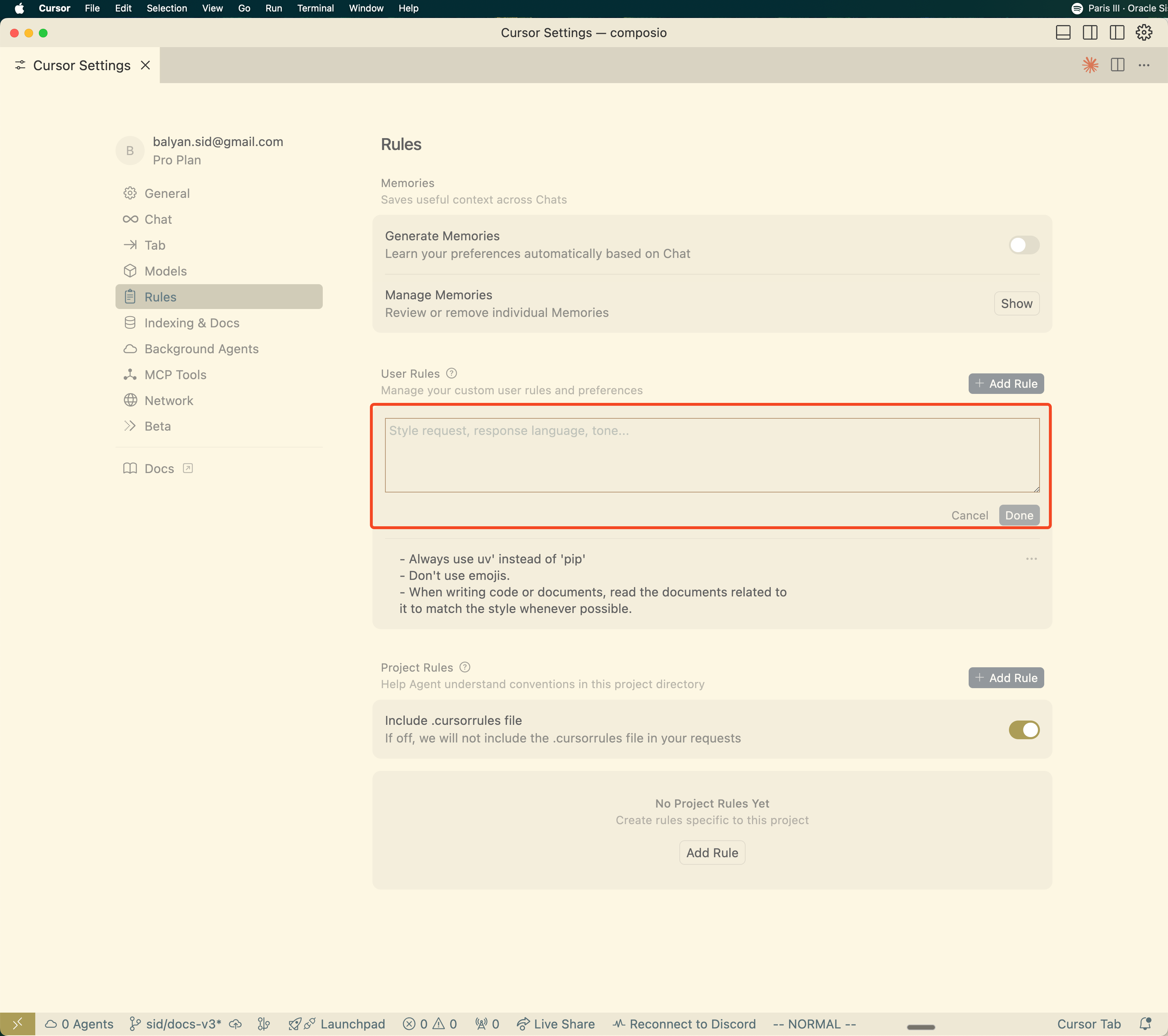Viewport: 1168px width, 1036px height.
Task: Click the orange Cursor AI sparkle icon
Action: 1090,64
